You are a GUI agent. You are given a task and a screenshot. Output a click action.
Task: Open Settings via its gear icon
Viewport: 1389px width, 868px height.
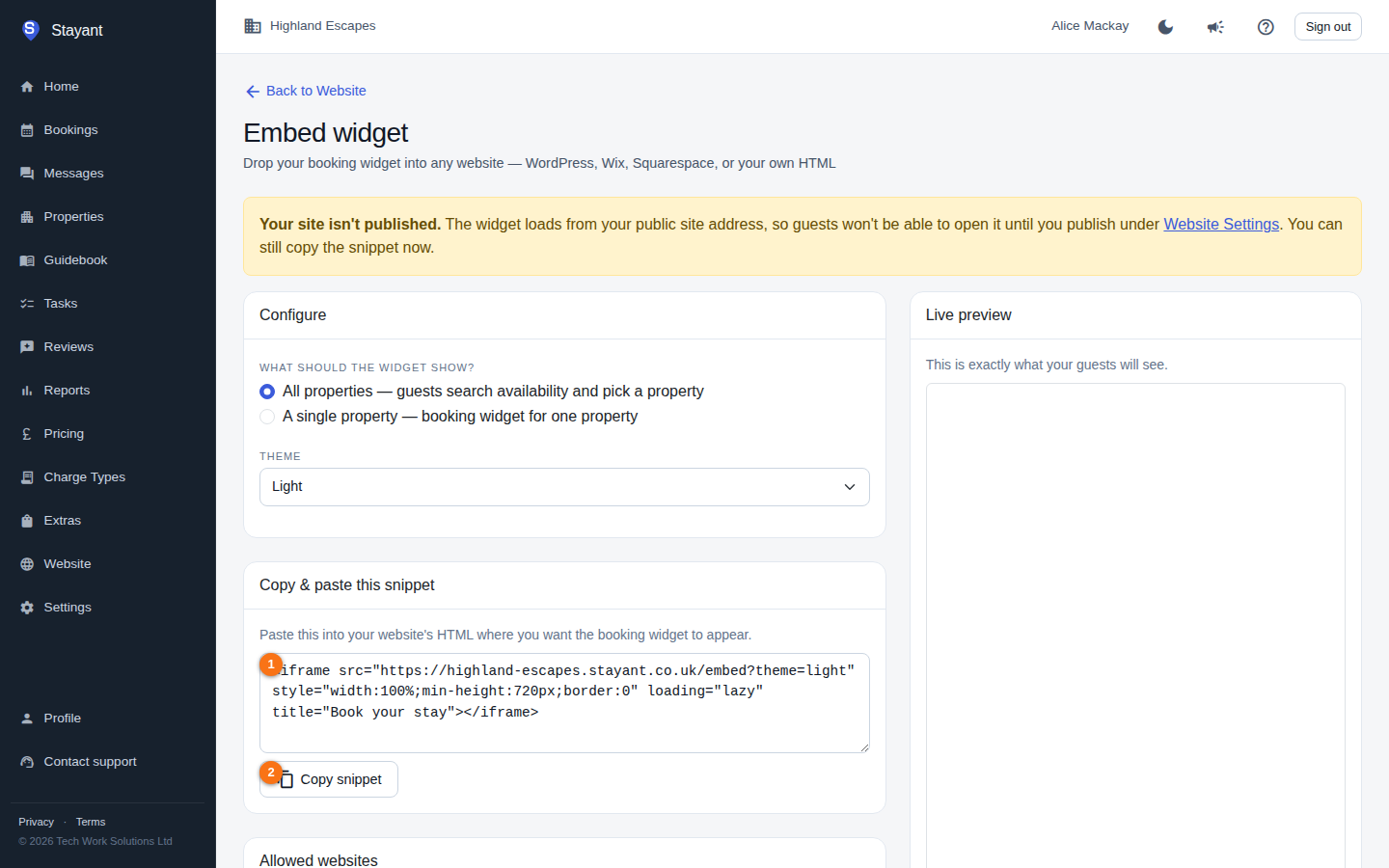tap(27, 608)
